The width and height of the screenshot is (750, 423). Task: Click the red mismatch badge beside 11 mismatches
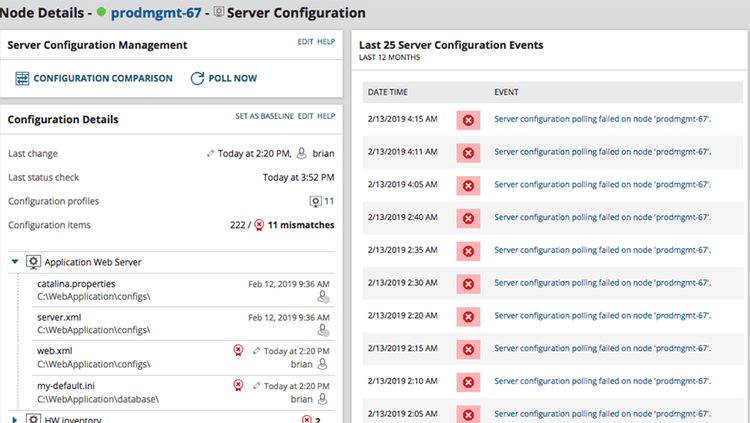click(259, 225)
